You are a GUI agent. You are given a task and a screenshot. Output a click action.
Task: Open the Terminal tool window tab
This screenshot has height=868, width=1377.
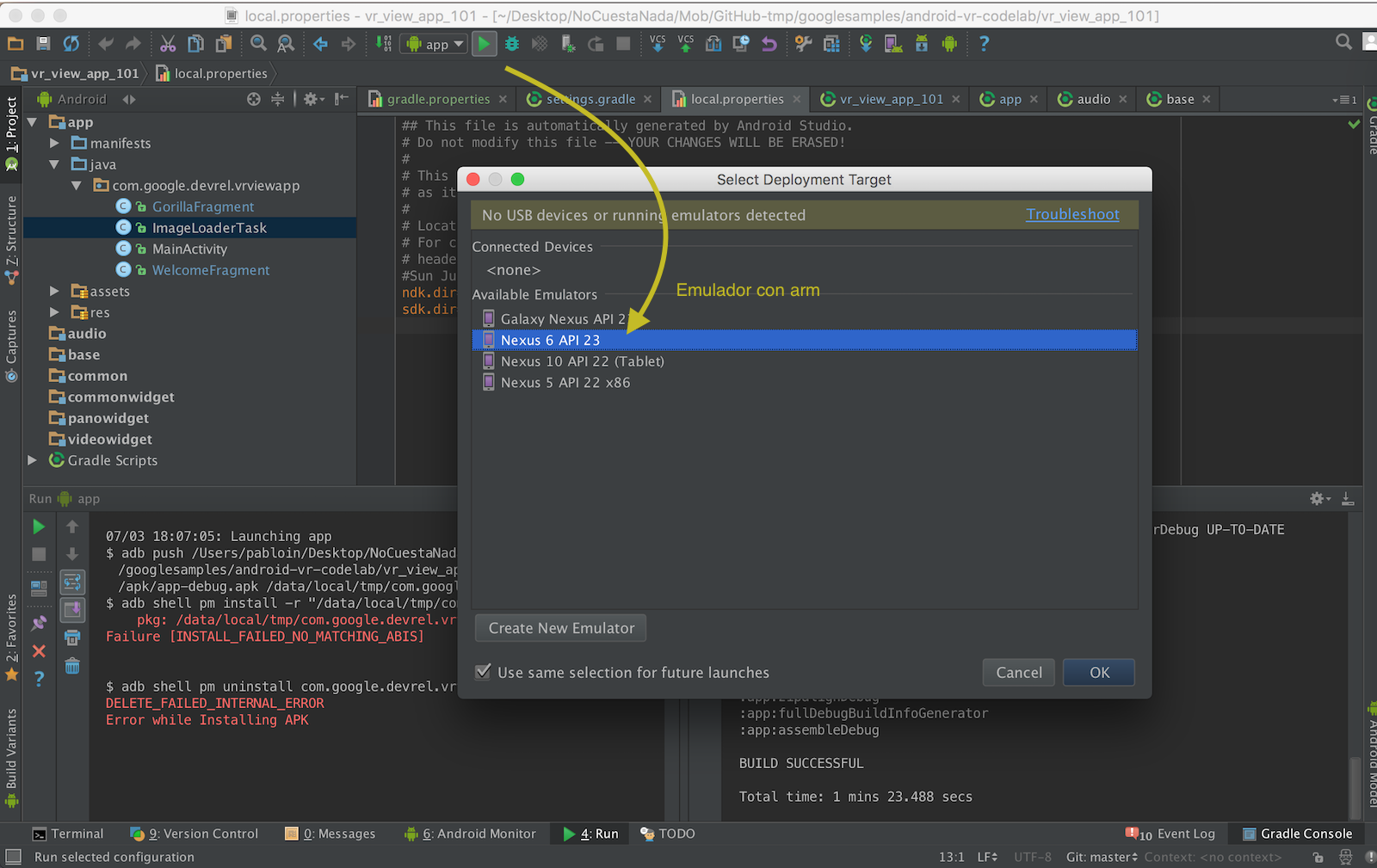point(68,834)
